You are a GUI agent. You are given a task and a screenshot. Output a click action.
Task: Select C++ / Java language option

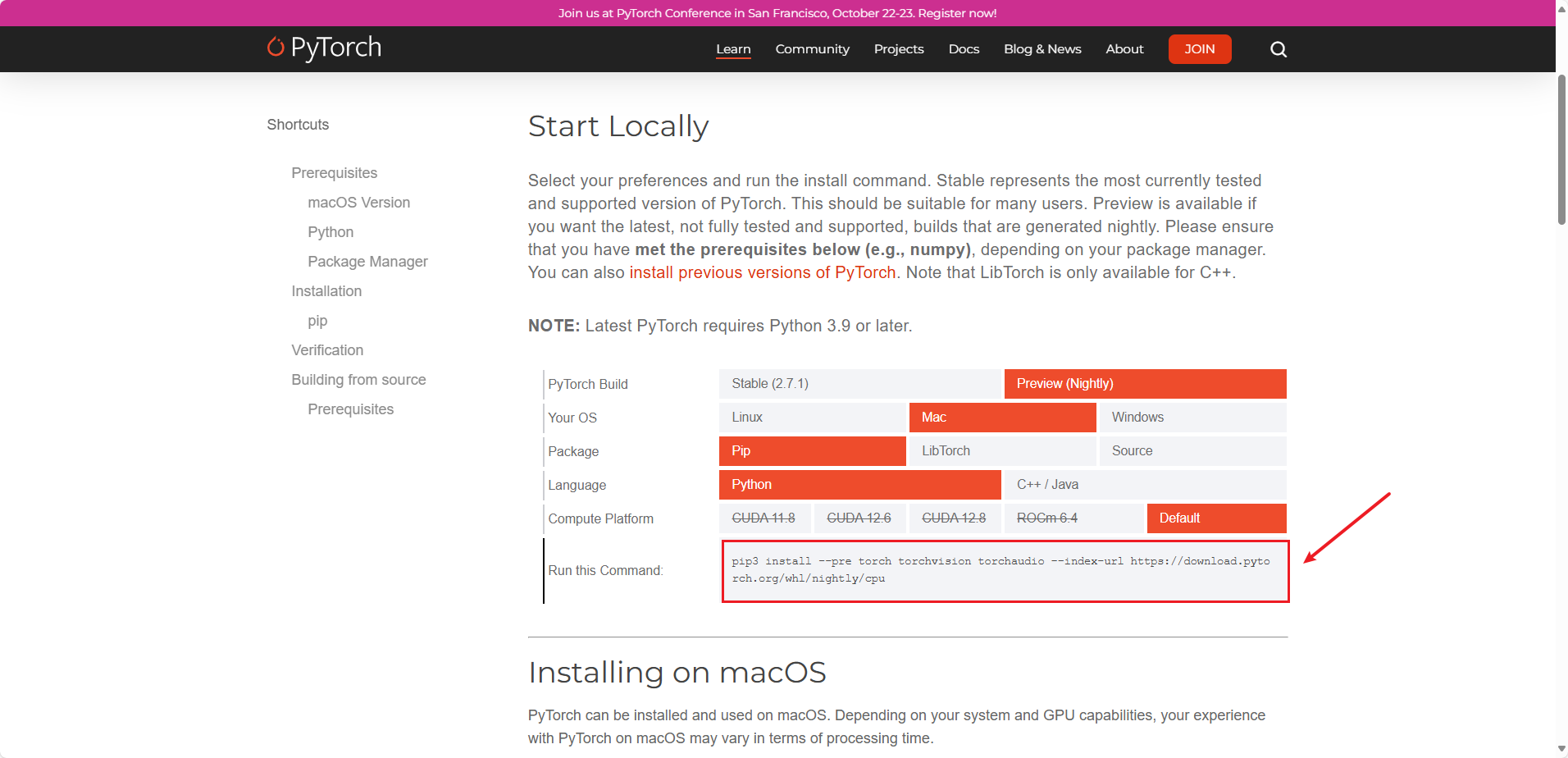coord(1145,485)
